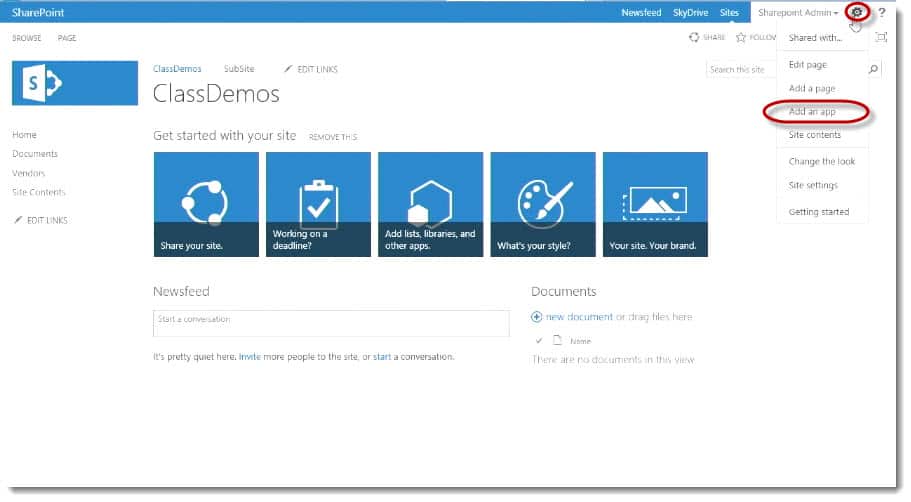Open the settings gear menu

pyautogui.click(x=857, y=12)
